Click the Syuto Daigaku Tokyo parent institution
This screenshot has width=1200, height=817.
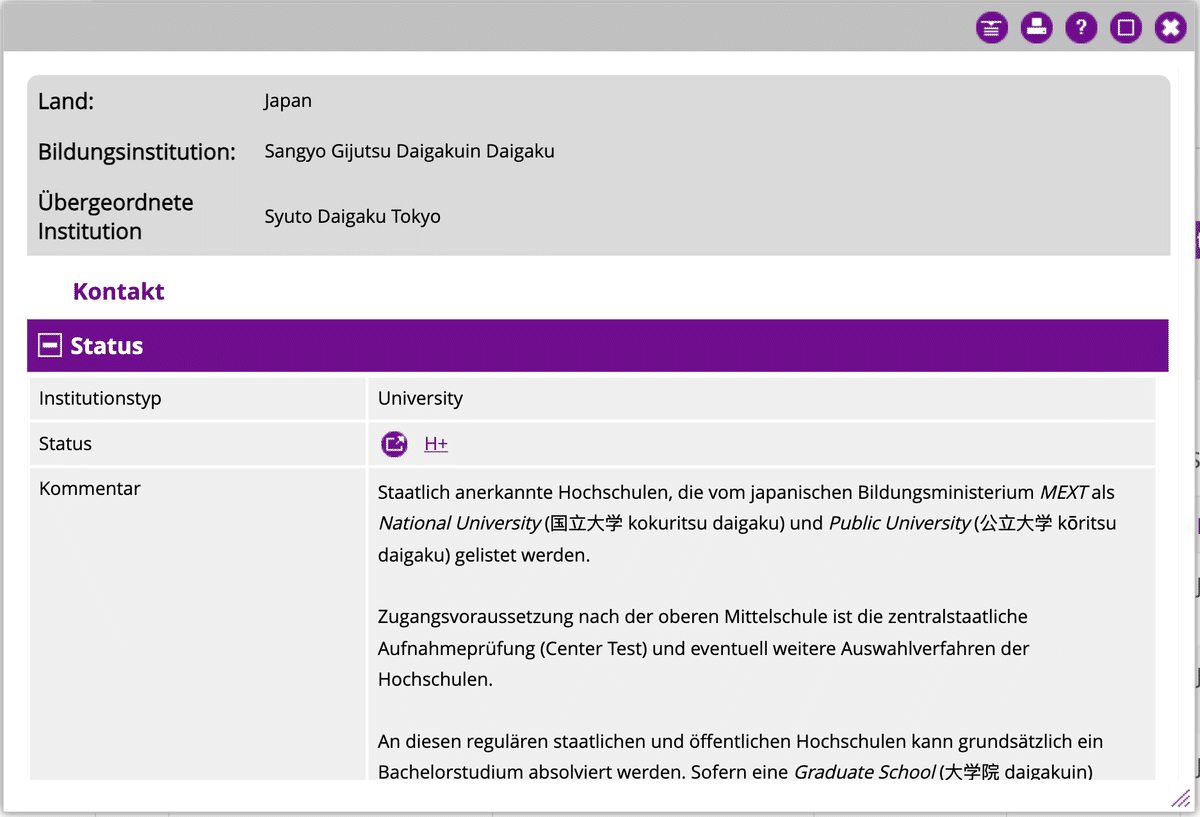coord(352,217)
